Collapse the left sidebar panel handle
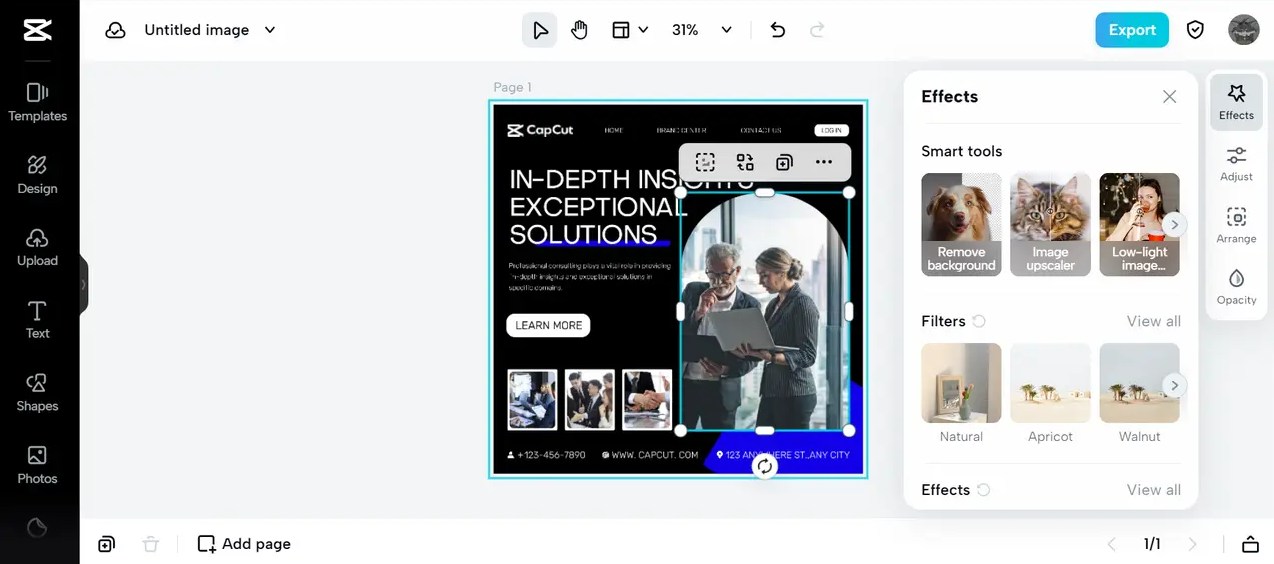 84,285
